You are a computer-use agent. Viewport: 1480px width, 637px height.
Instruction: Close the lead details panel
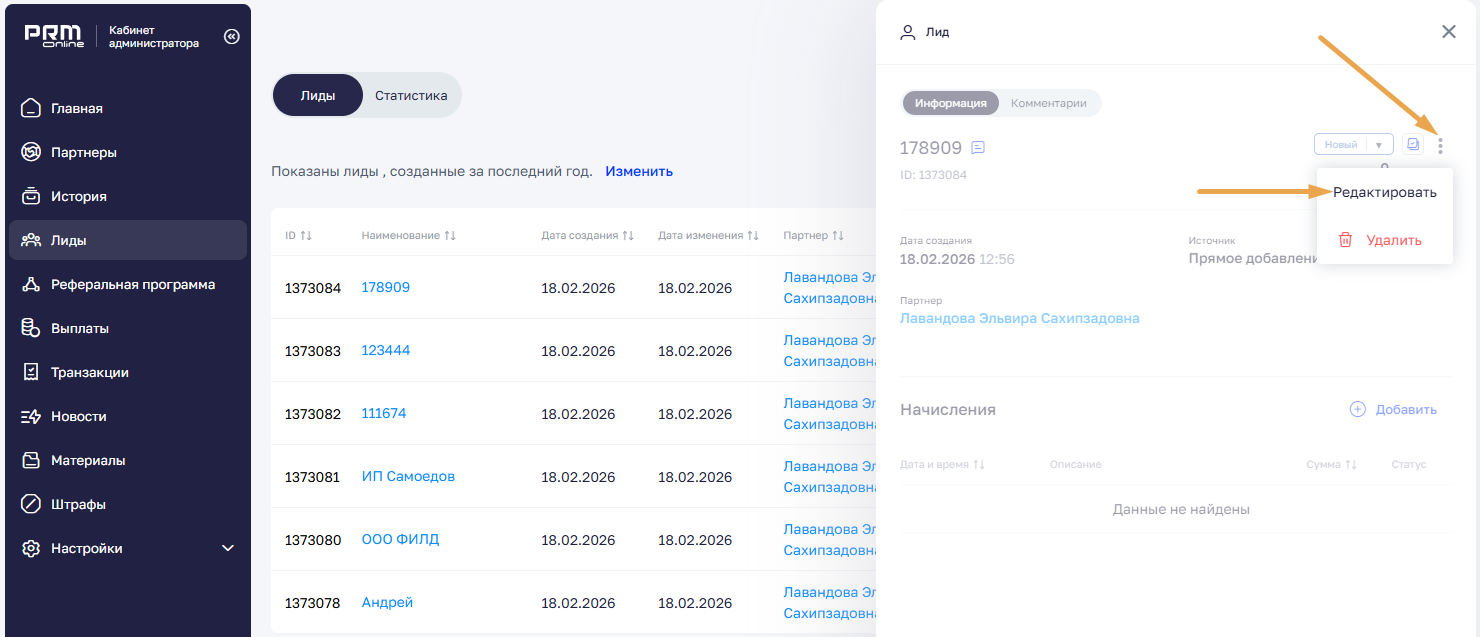click(x=1448, y=32)
